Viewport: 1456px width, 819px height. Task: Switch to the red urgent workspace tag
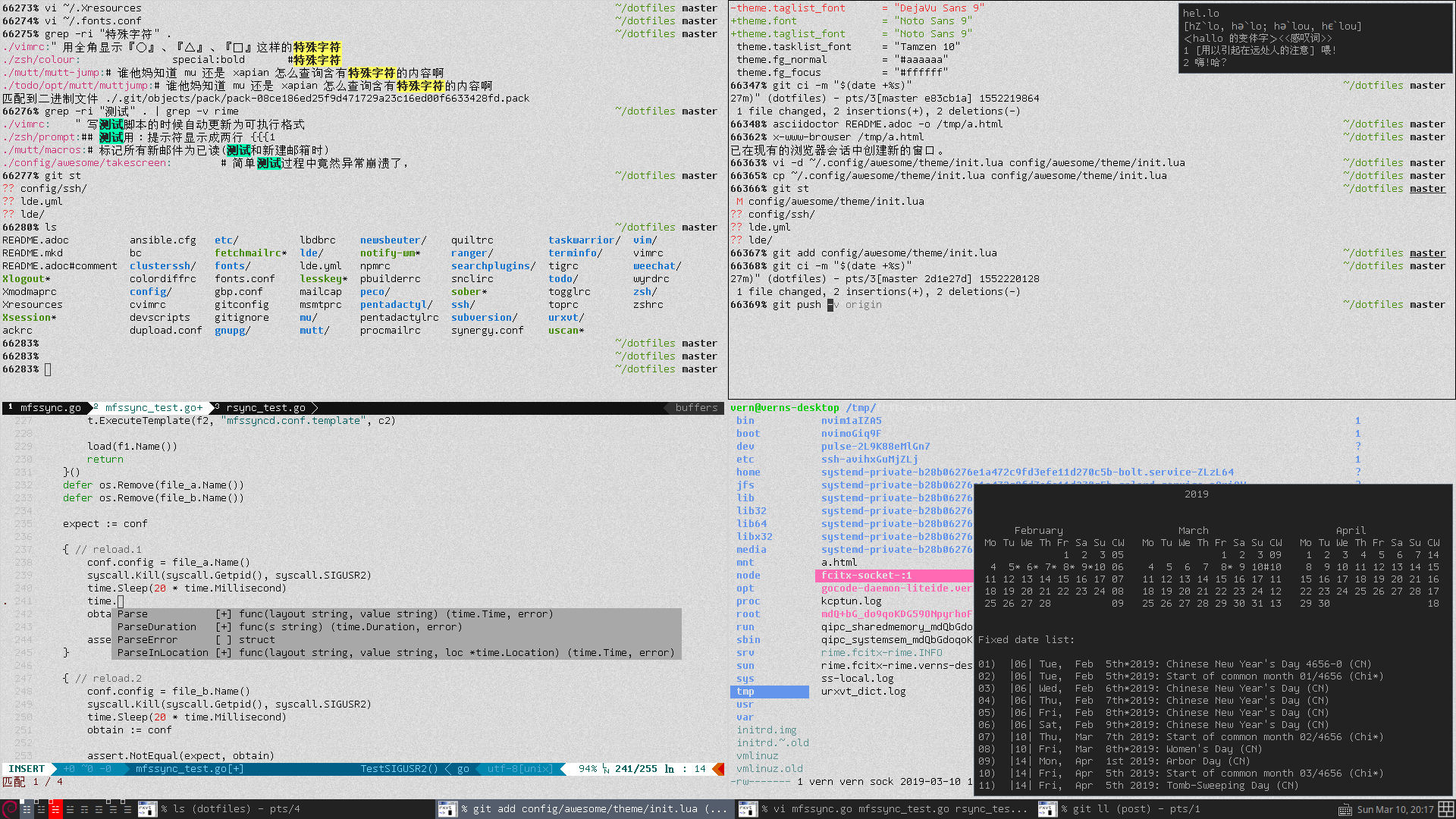click(55, 809)
